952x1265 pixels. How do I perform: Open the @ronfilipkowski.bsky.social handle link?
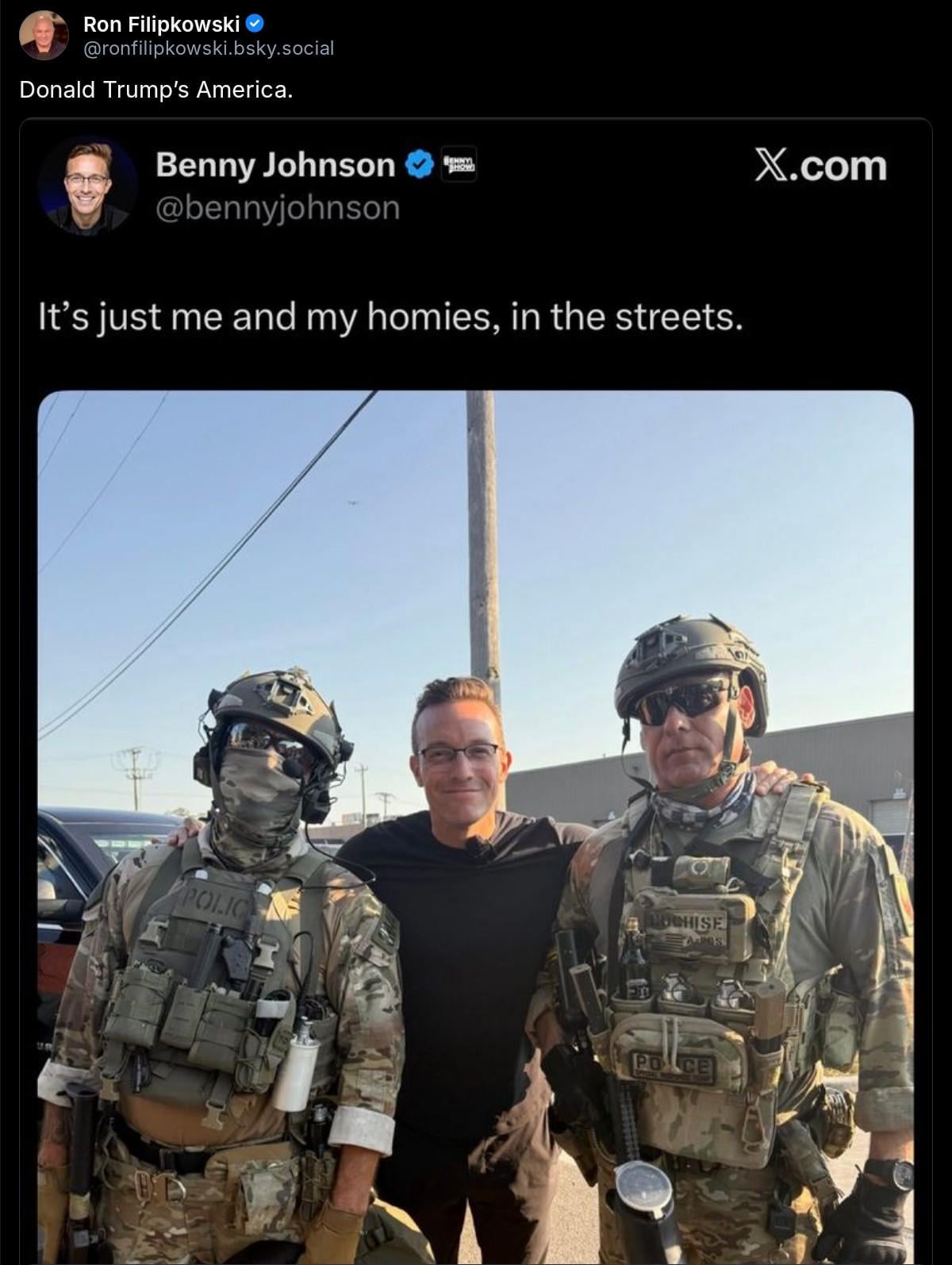pyautogui.click(x=209, y=48)
